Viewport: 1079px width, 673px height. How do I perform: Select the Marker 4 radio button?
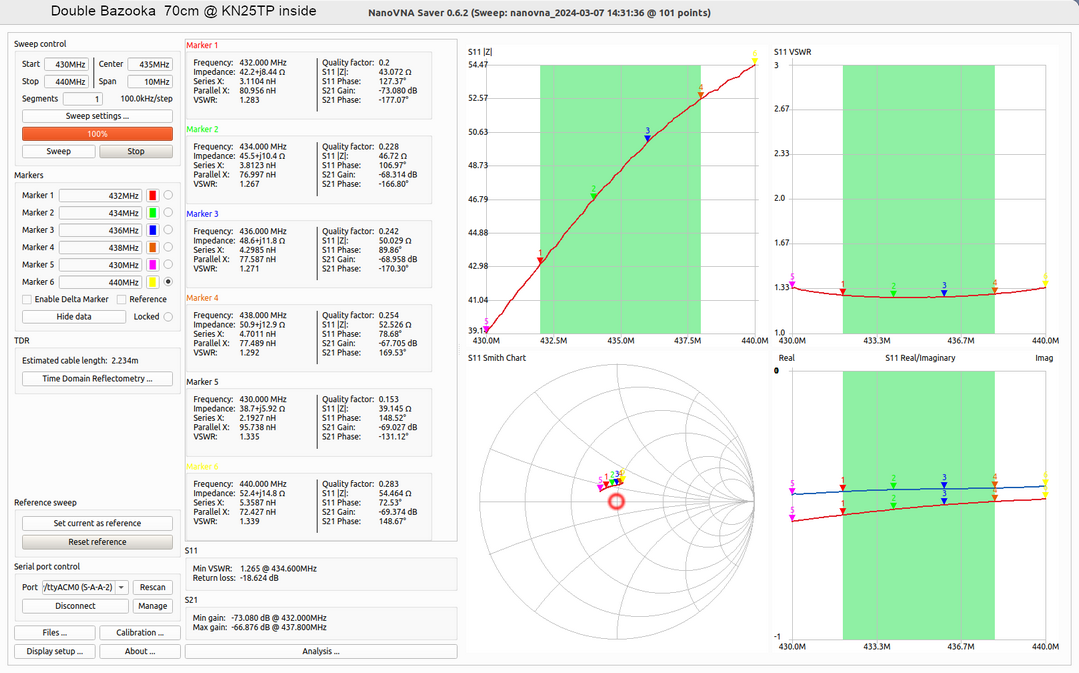[x=168, y=247]
